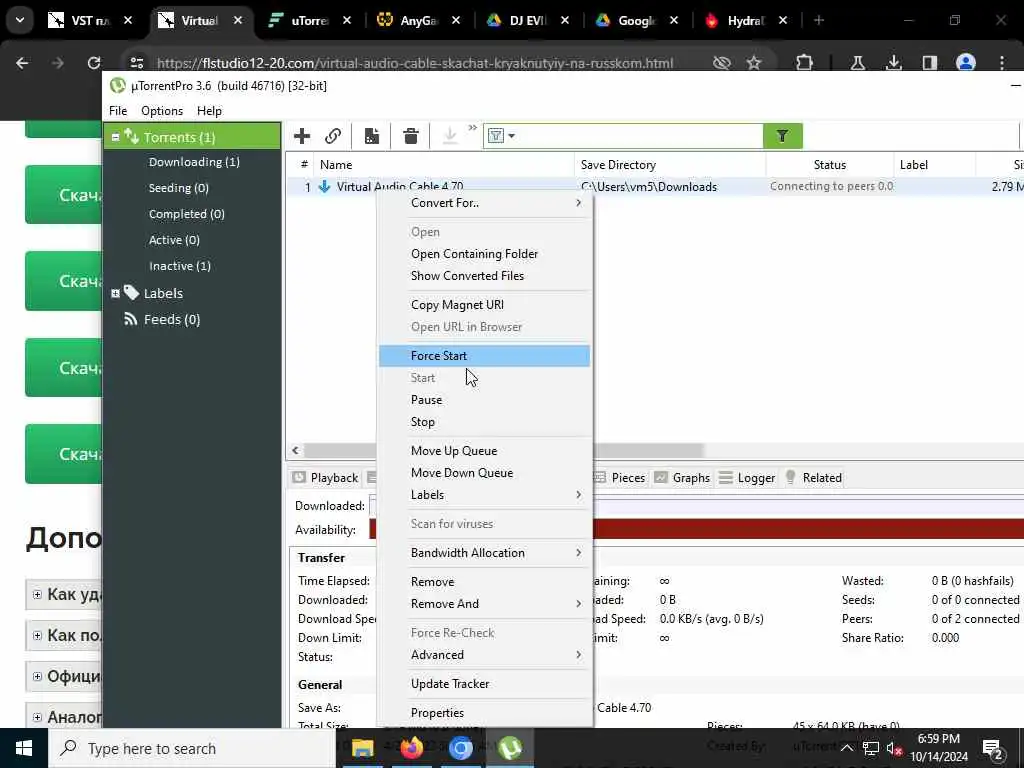The image size is (1024, 768).
Task: Click the blue download arrow on Virtual Audio Cable row
Action: [325, 187]
